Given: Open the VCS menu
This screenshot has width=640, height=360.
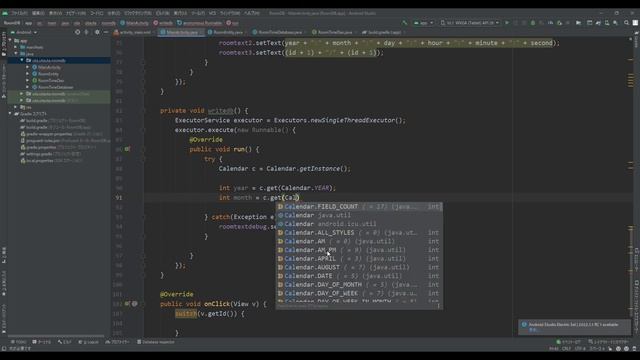Looking at the screenshot, I should pos(212,13).
